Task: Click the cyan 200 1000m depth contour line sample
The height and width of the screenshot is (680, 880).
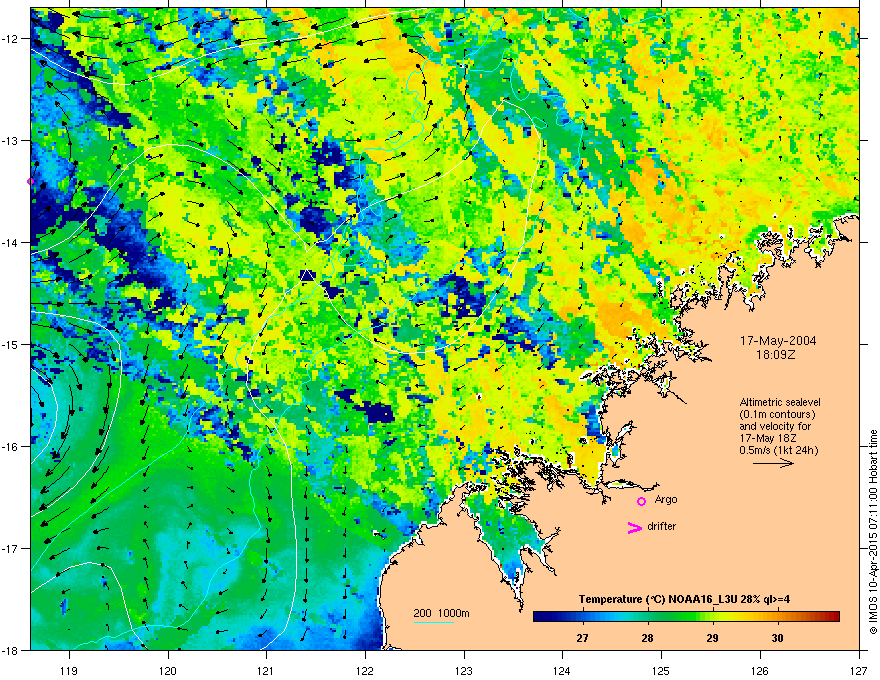Action: coord(433,622)
